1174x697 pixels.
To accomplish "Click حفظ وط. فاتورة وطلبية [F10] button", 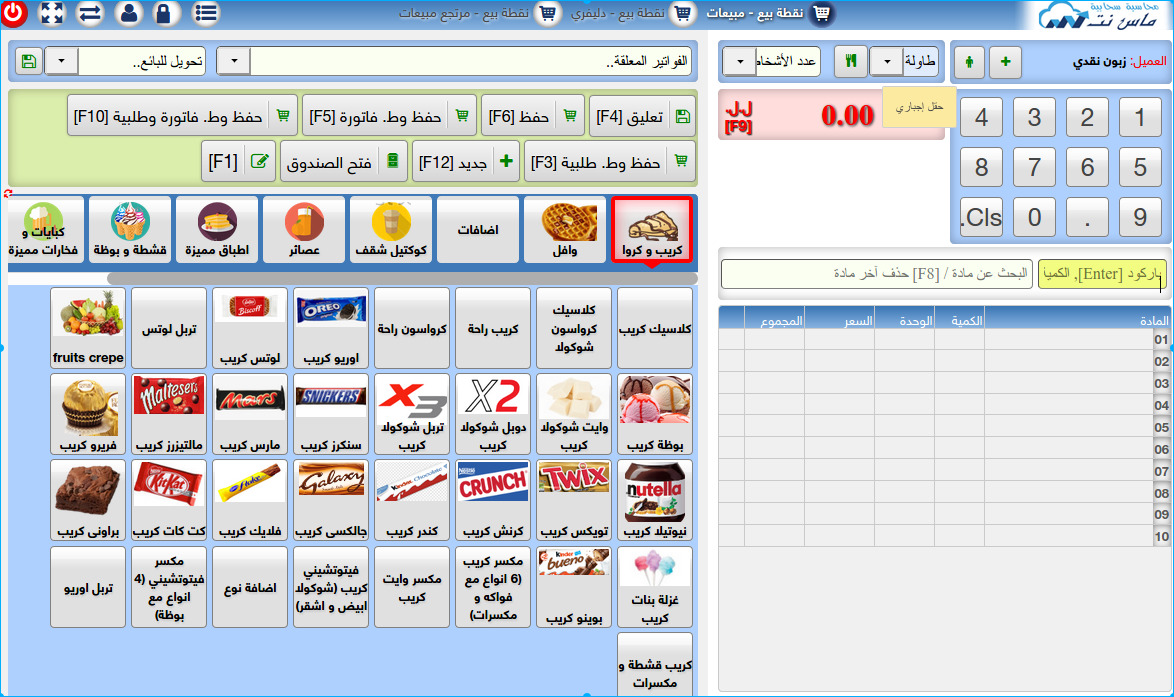I will pyautogui.click(x=182, y=116).
